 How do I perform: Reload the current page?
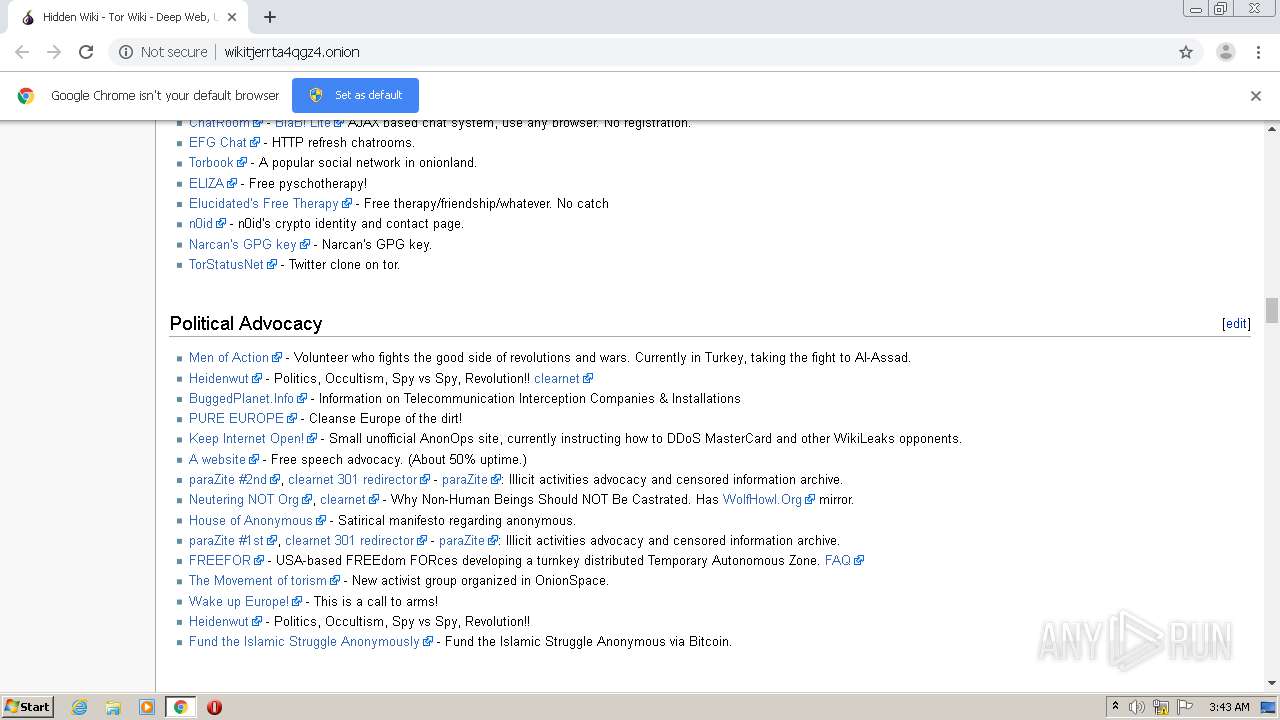[x=86, y=52]
